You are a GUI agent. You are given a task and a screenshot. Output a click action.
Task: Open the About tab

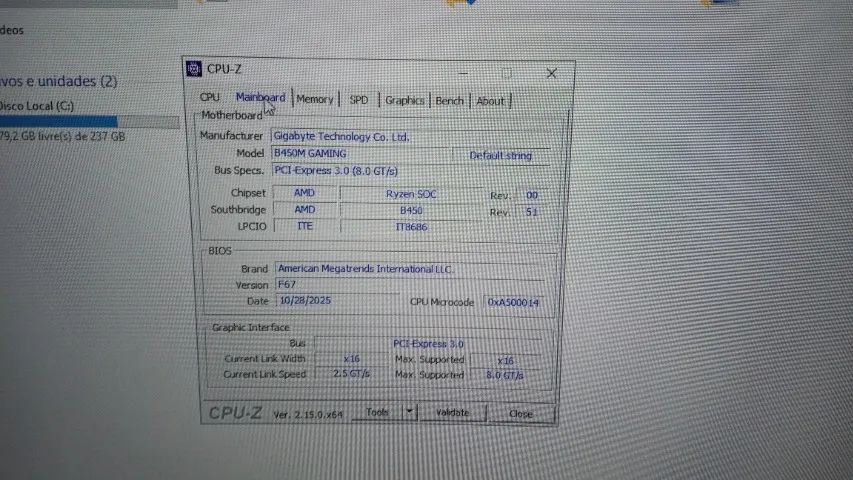point(490,101)
